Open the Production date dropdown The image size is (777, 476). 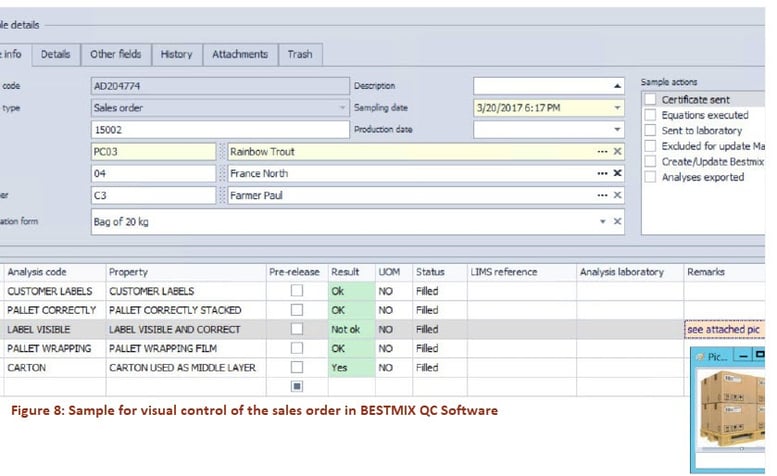click(617, 130)
